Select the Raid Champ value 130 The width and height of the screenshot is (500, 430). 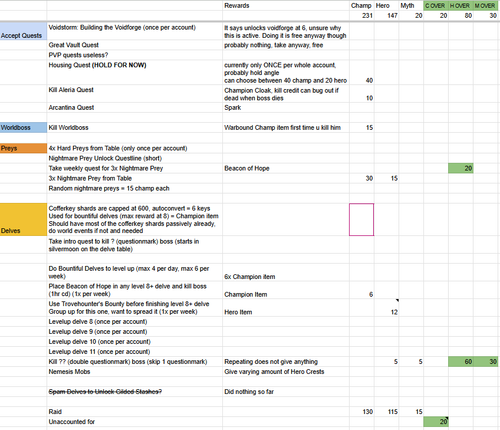(361, 411)
